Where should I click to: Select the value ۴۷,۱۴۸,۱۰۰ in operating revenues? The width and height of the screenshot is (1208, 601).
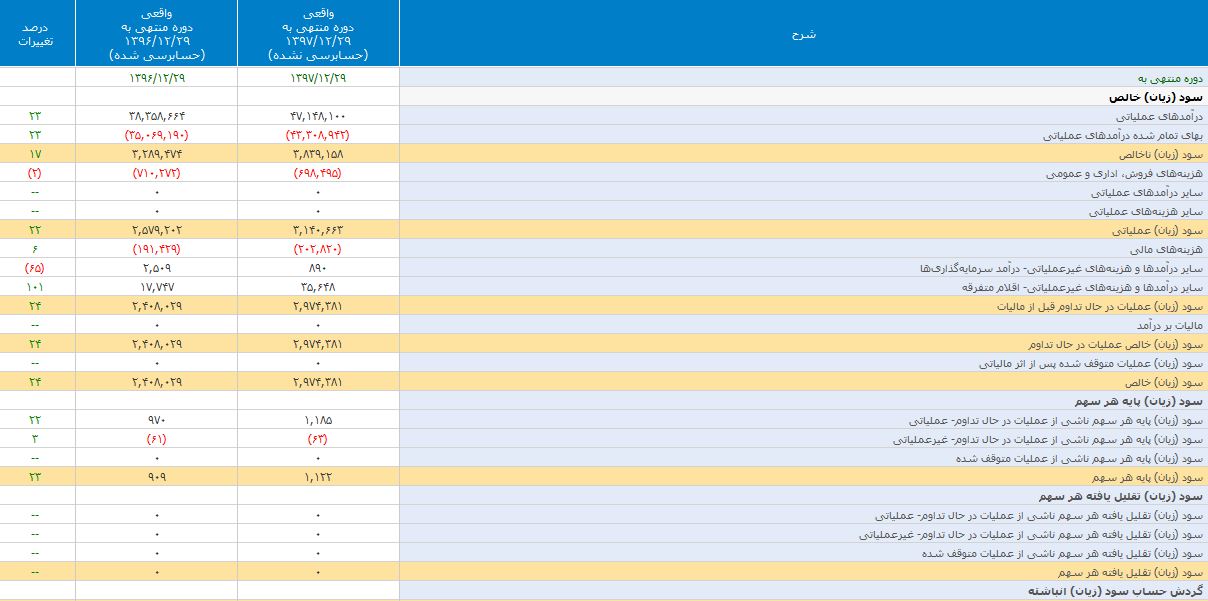pyautogui.click(x=318, y=116)
